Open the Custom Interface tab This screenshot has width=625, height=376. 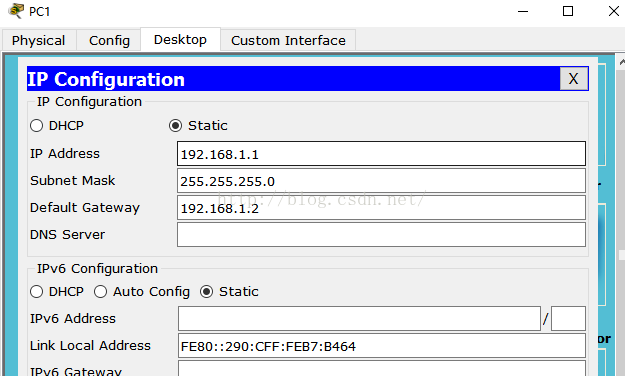[x=288, y=41]
